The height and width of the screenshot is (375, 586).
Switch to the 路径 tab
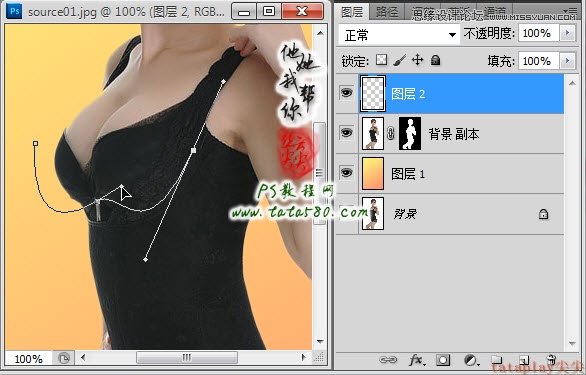coord(387,12)
